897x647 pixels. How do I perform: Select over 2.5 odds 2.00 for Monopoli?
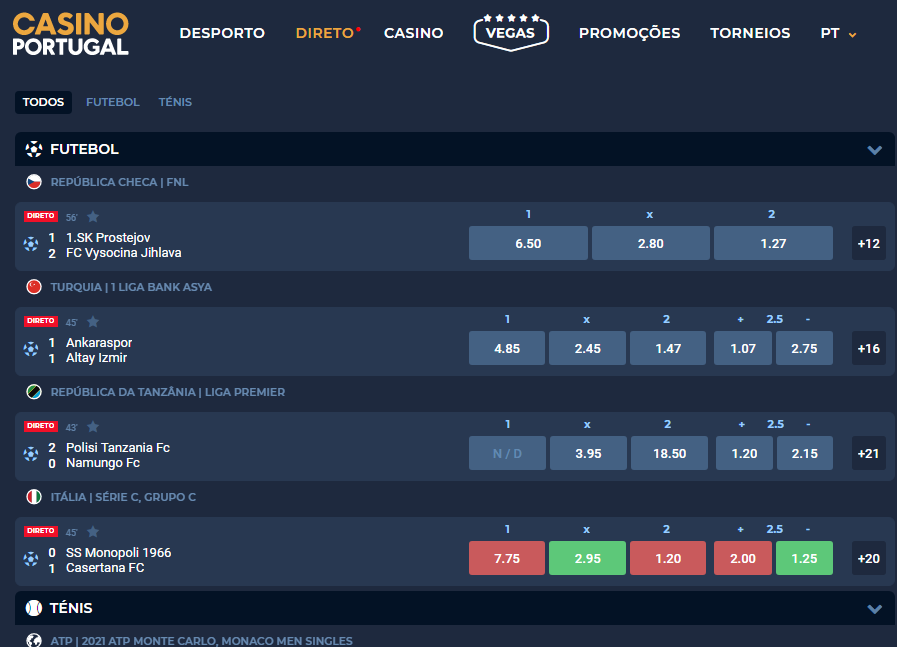tap(743, 558)
